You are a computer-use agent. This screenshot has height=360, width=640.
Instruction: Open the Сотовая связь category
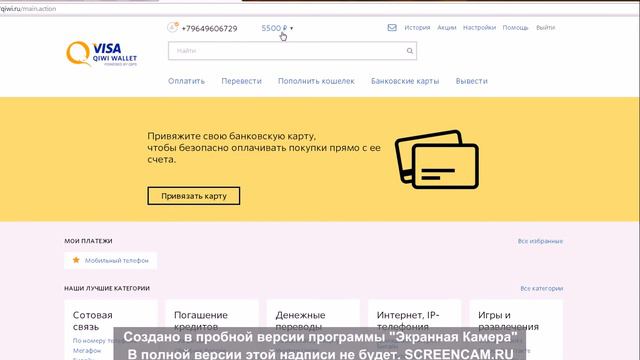click(x=93, y=321)
